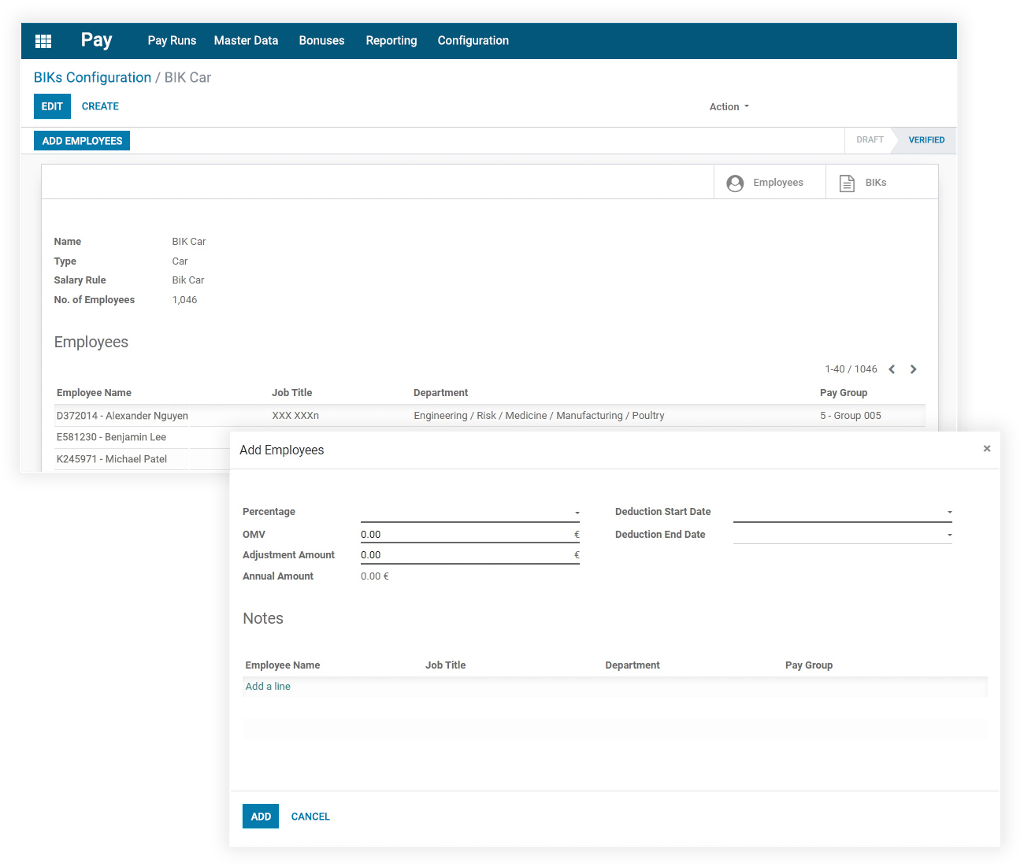1024x867 pixels.
Task: Click dialog Department column header
Action: pos(632,665)
